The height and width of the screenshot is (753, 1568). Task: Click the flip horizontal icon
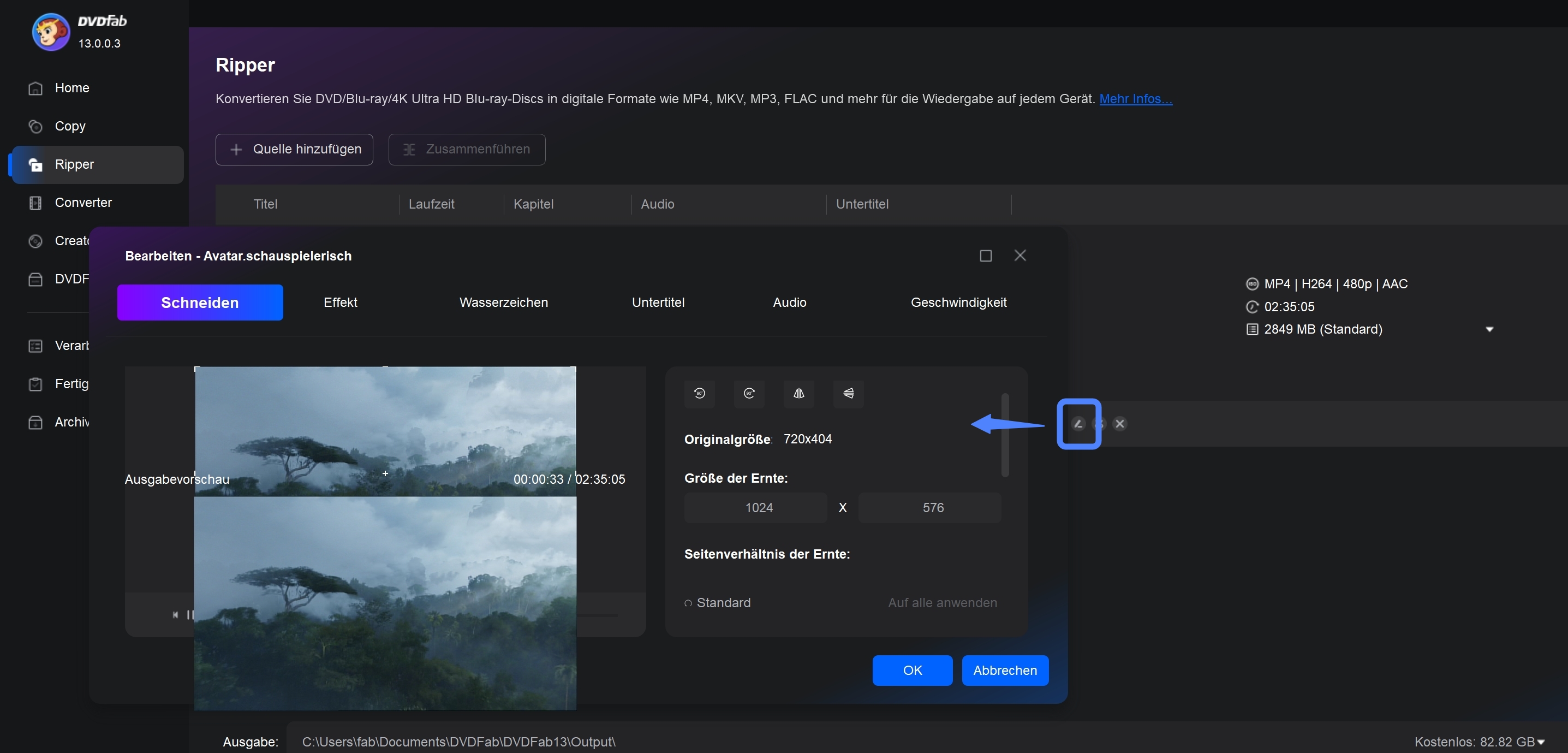click(x=798, y=393)
